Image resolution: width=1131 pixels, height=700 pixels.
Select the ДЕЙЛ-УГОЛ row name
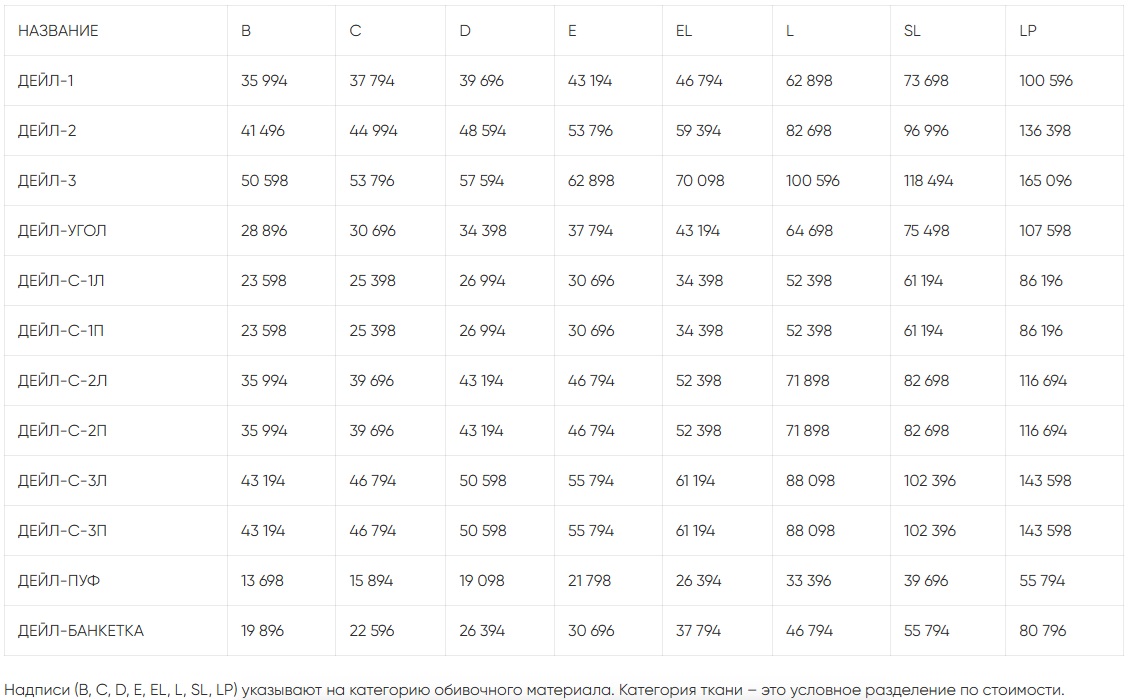click(x=62, y=231)
